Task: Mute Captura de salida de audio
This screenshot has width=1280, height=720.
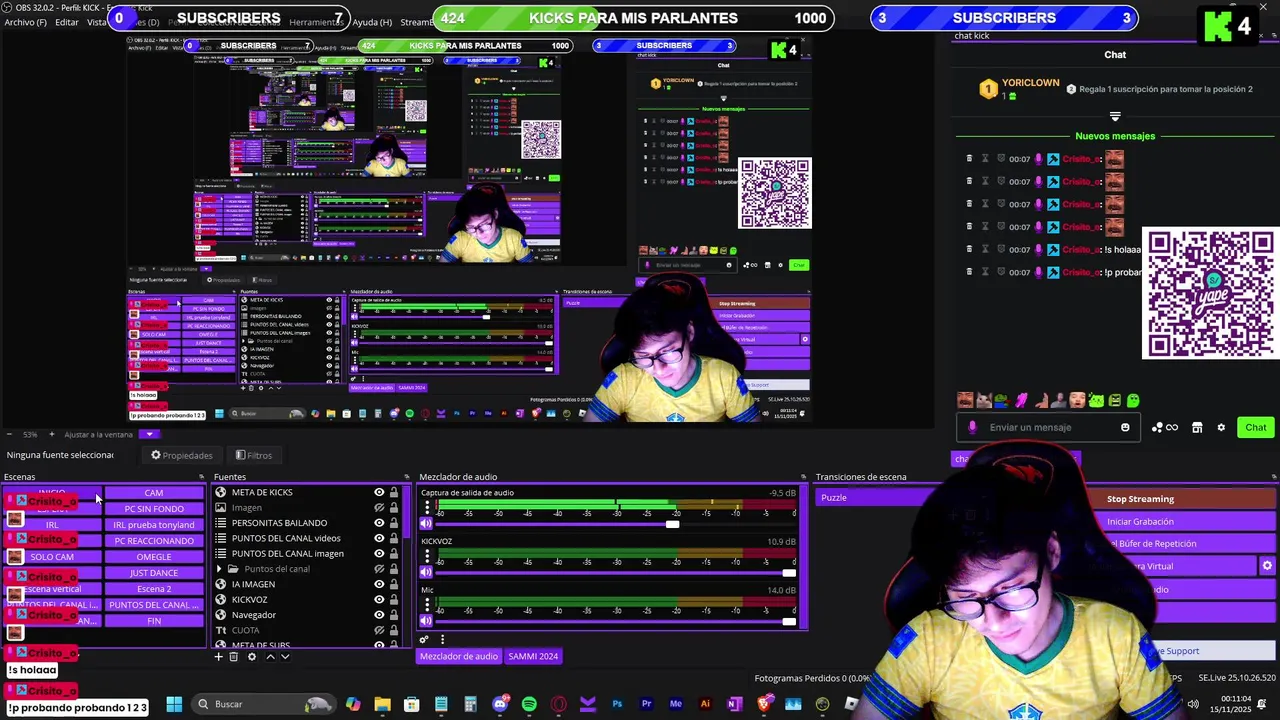Action: coord(426,523)
